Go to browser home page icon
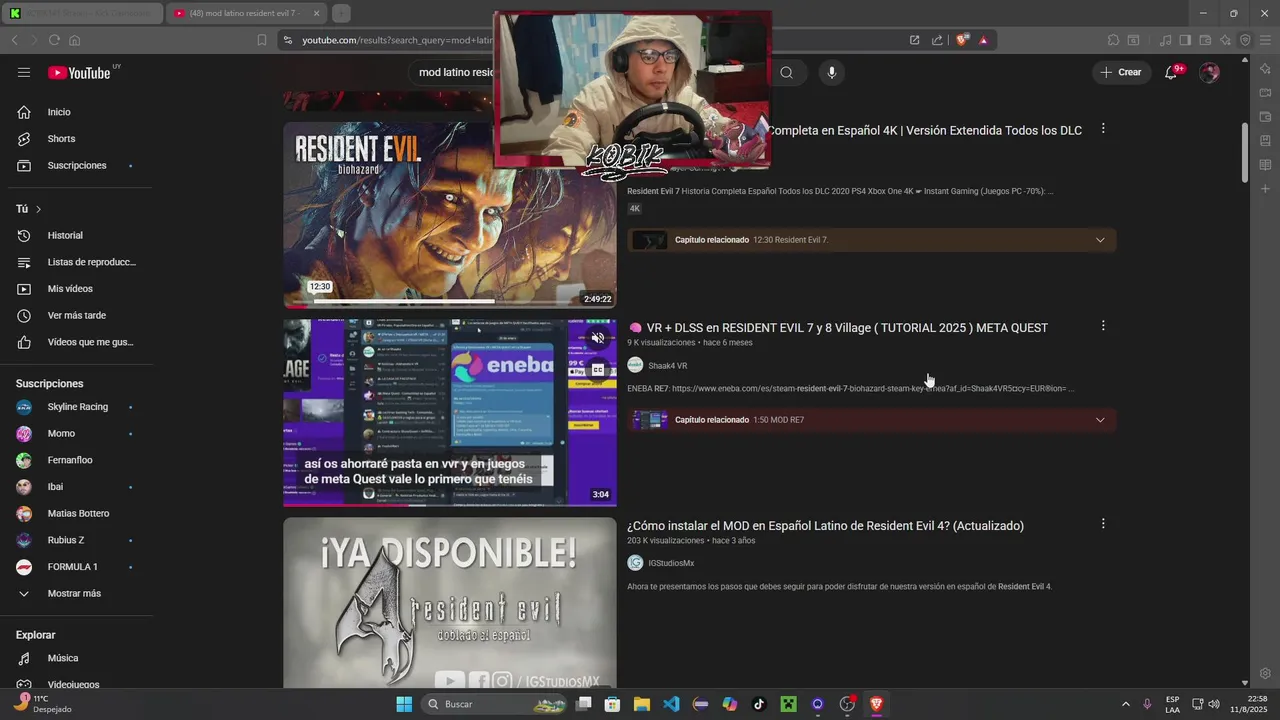The height and width of the screenshot is (720, 1280). (x=74, y=40)
